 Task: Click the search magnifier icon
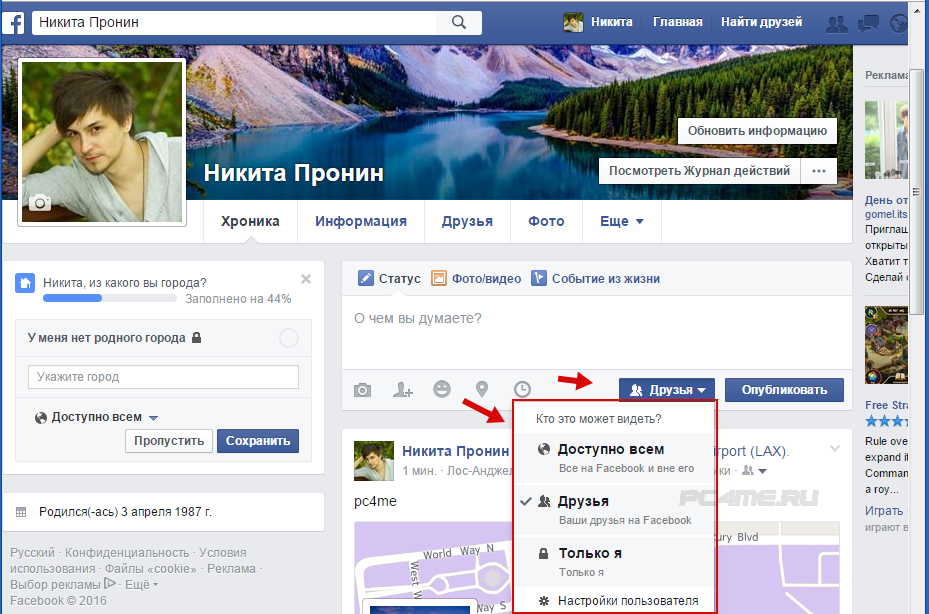click(x=459, y=22)
